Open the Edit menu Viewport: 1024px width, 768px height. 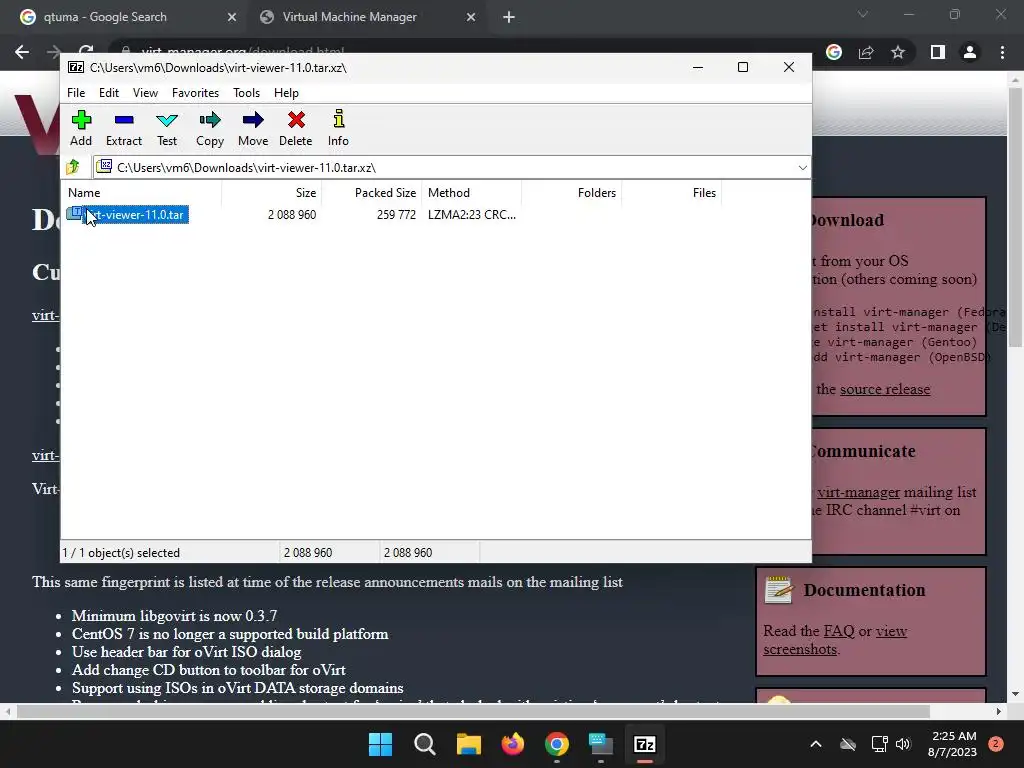108,93
